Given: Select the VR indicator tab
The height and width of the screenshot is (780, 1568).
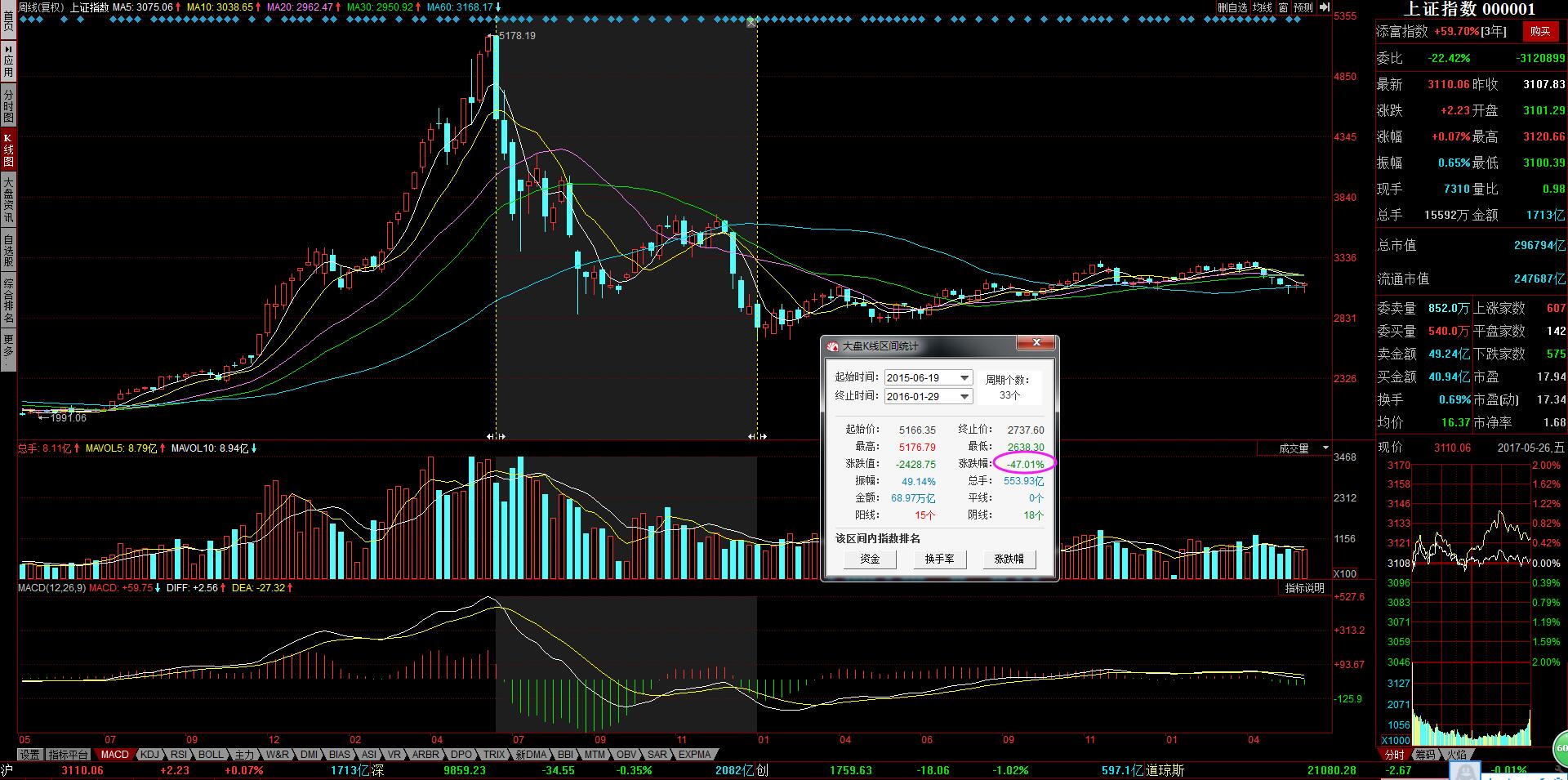Looking at the screenshot, I should (394, 755).
